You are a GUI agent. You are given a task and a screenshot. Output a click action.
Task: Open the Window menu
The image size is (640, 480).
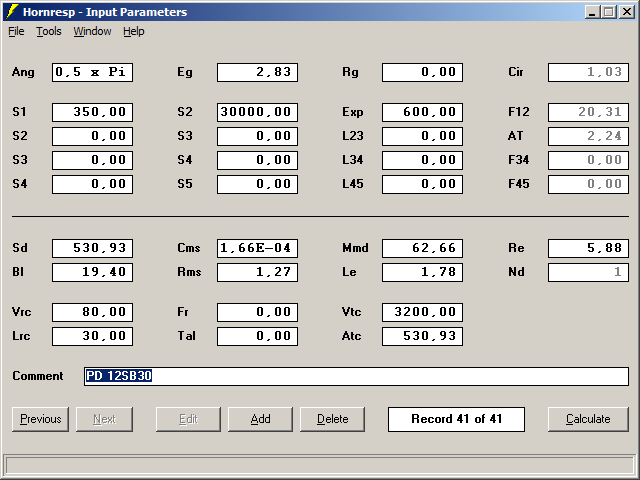point(92,31)
